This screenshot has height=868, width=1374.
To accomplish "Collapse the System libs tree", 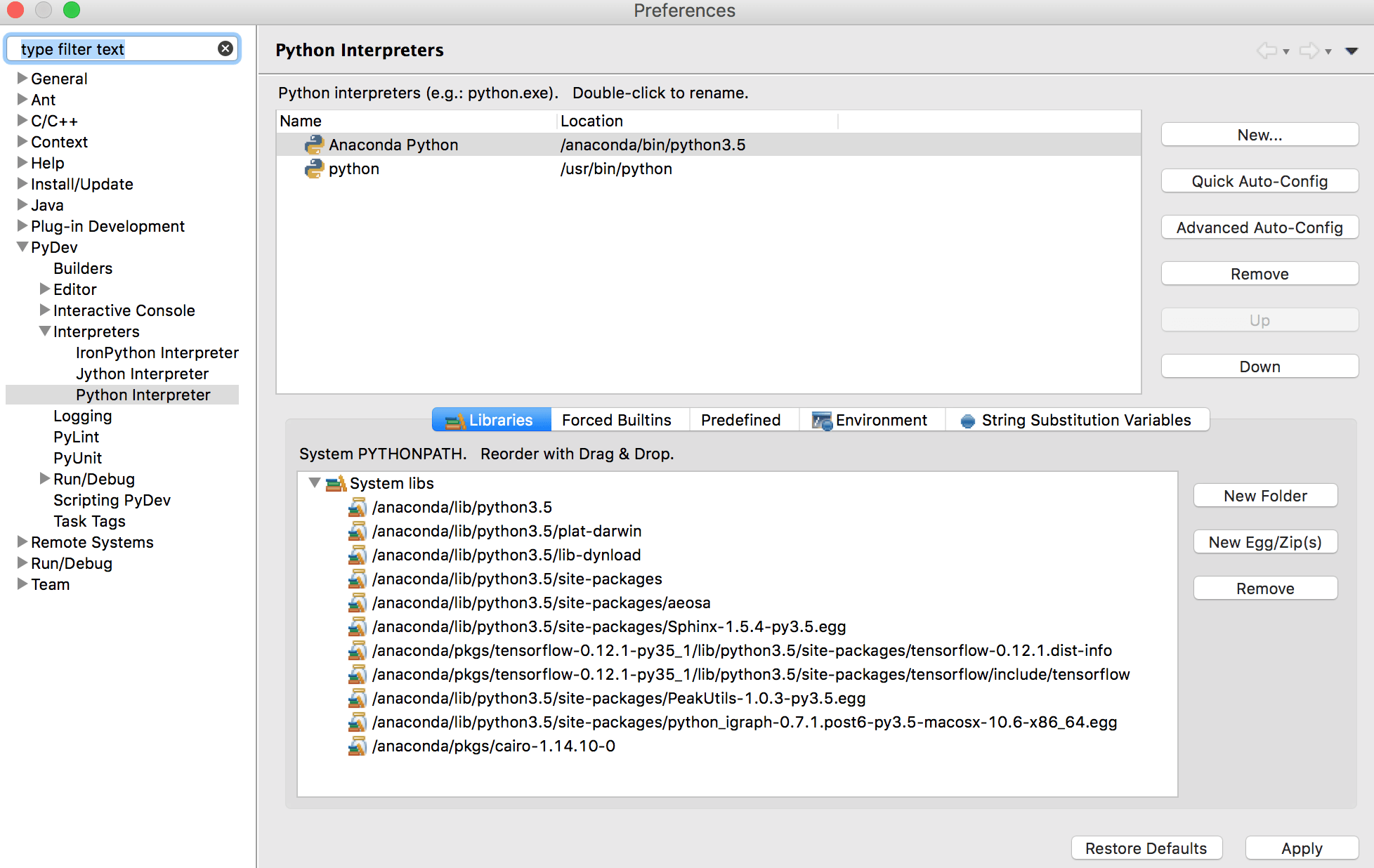I will (x=315, y=483).
